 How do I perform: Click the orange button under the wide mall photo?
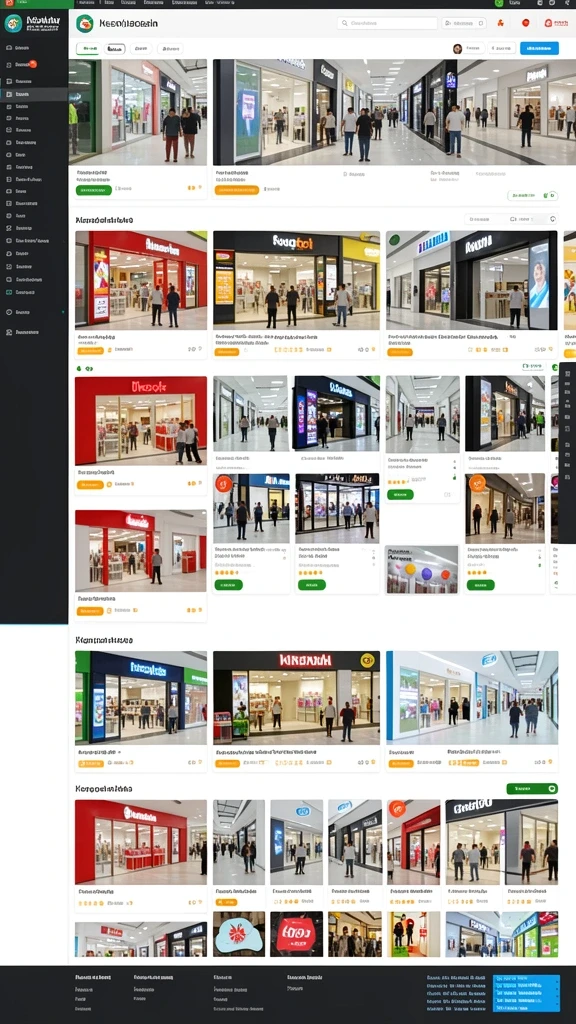pyautogui.click(x=236, y=190)
